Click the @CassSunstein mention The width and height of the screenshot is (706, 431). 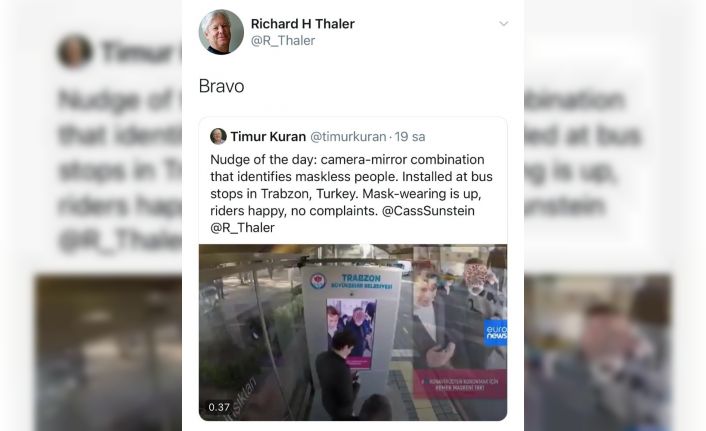[x=428, y=211]
